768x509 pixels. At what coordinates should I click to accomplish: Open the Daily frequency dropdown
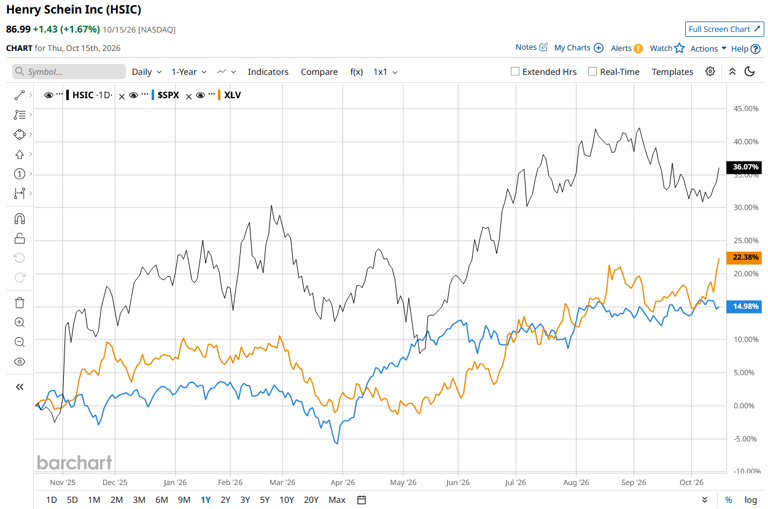146,72
